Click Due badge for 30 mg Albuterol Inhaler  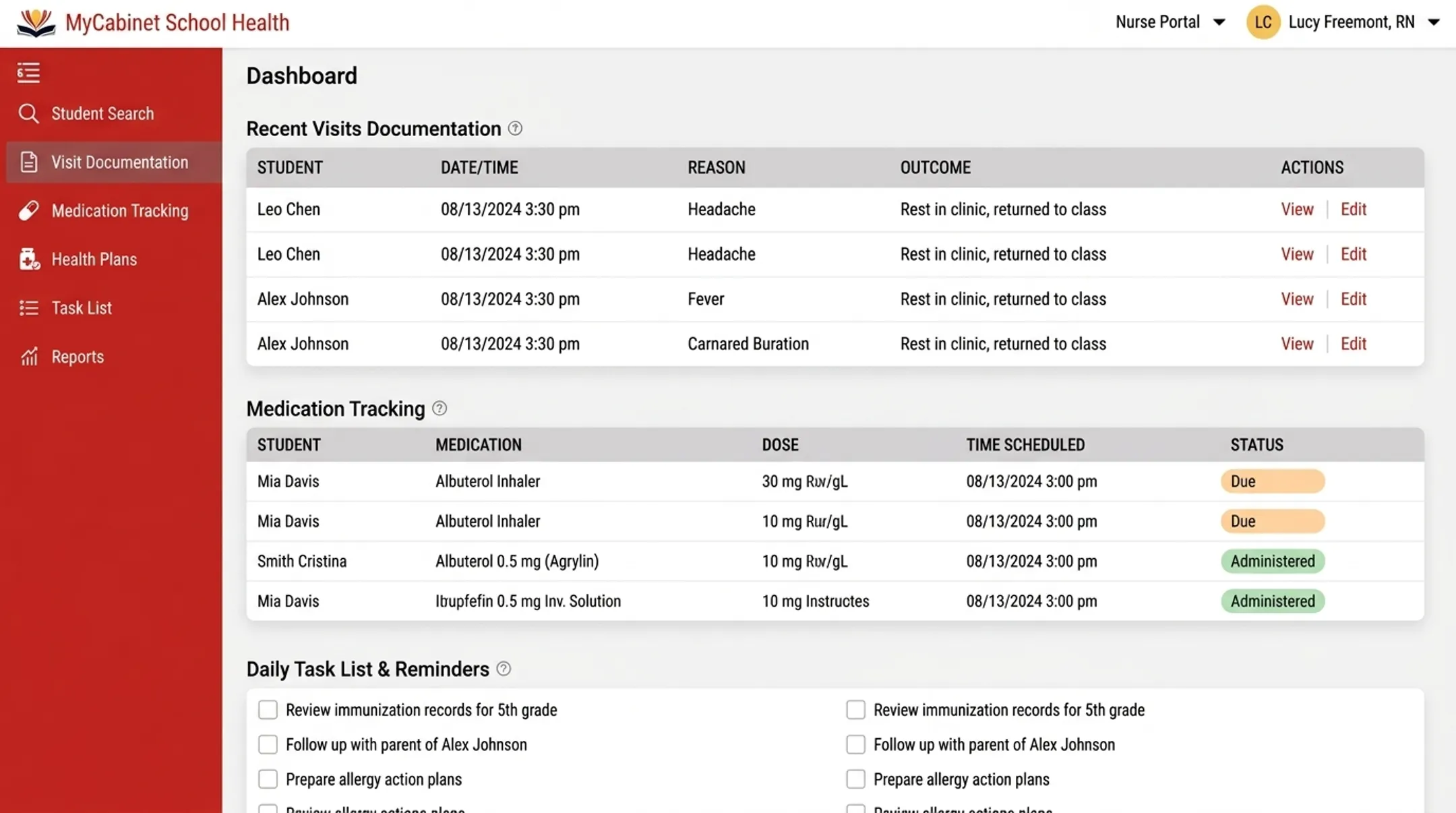coord(1273,481)
